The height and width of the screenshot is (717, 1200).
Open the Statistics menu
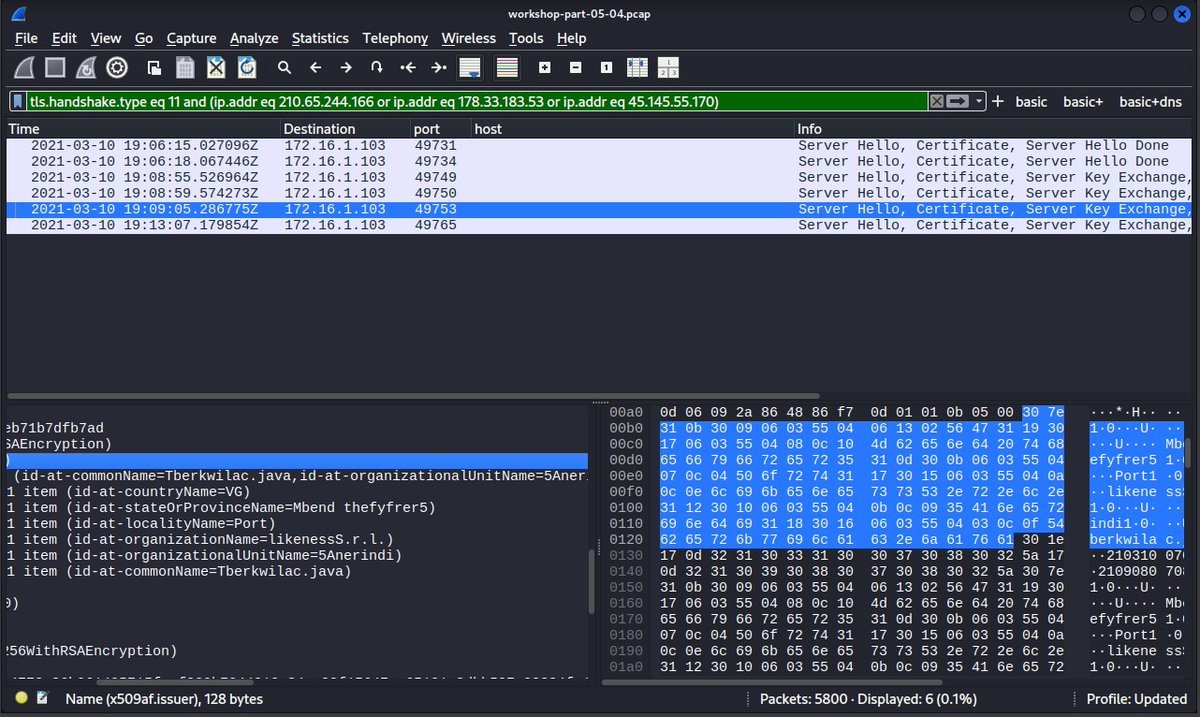[320, 38]
